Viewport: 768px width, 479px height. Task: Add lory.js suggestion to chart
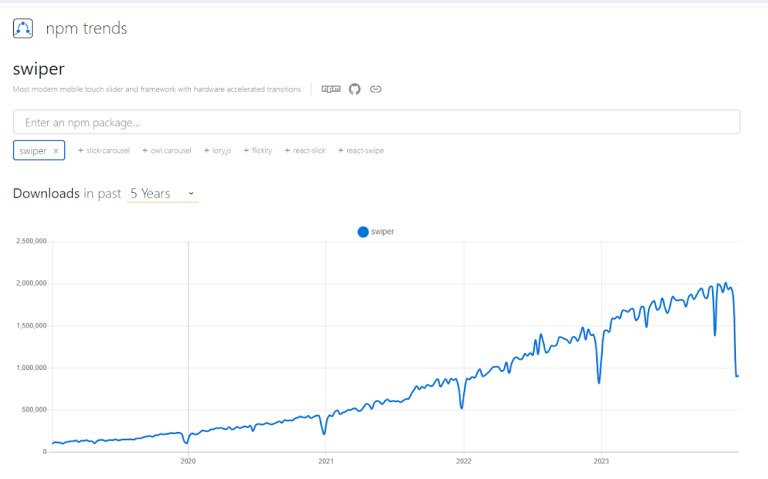[216, 151]
